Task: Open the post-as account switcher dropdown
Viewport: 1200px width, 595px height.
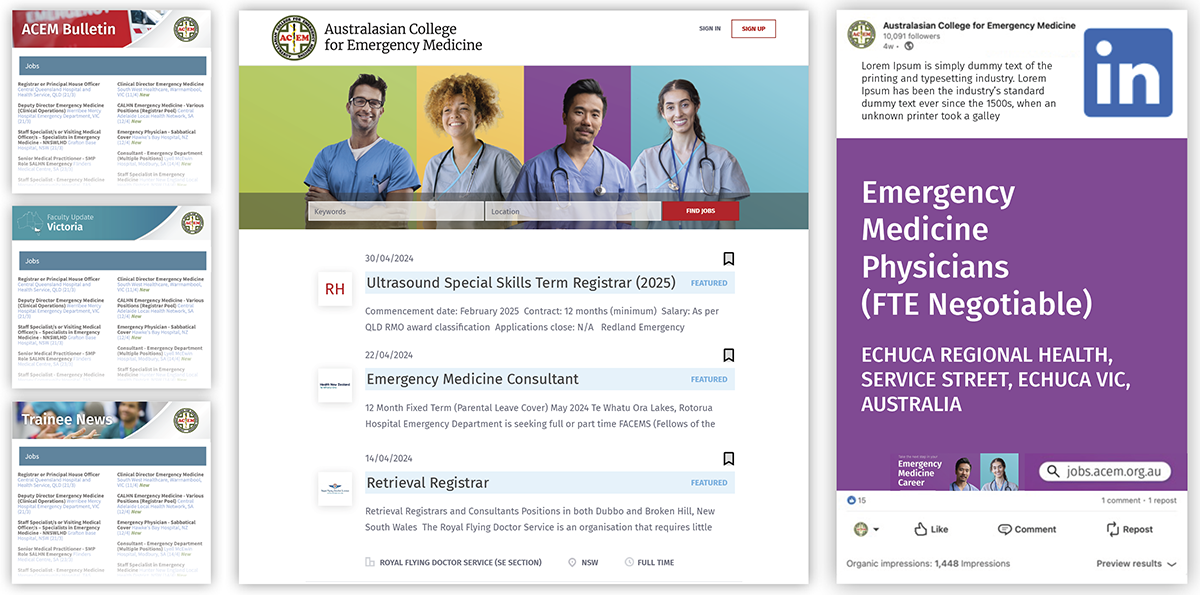Action: (x=866, y=529)
